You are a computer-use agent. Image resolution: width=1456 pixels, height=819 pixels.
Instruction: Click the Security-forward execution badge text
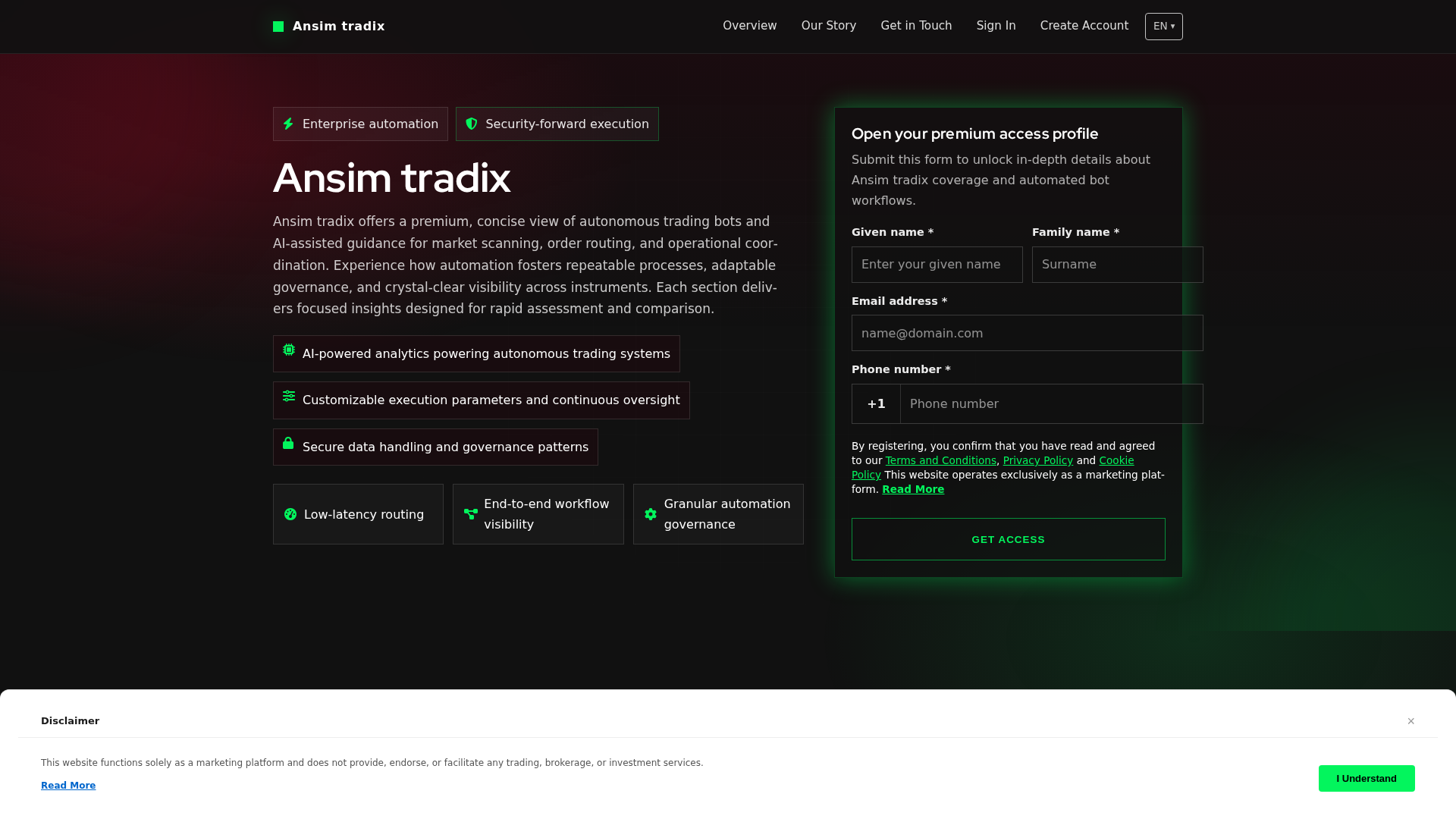coord(567,124)
